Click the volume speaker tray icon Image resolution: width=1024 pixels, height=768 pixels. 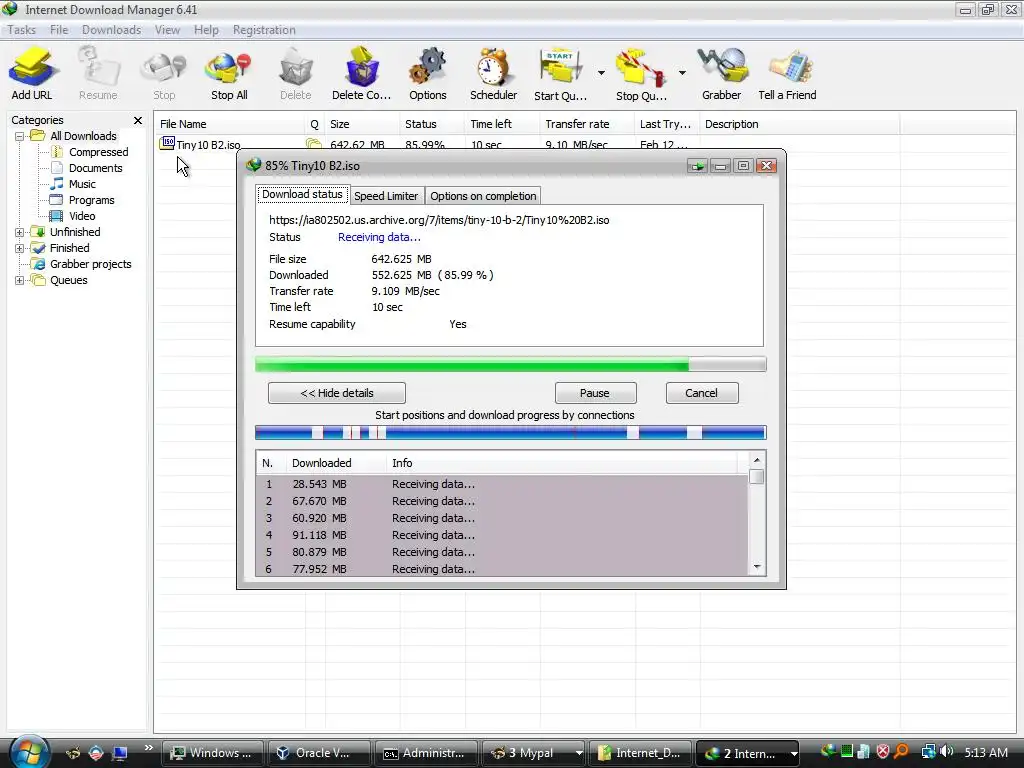pyautogui.click(x=947, y=752)
